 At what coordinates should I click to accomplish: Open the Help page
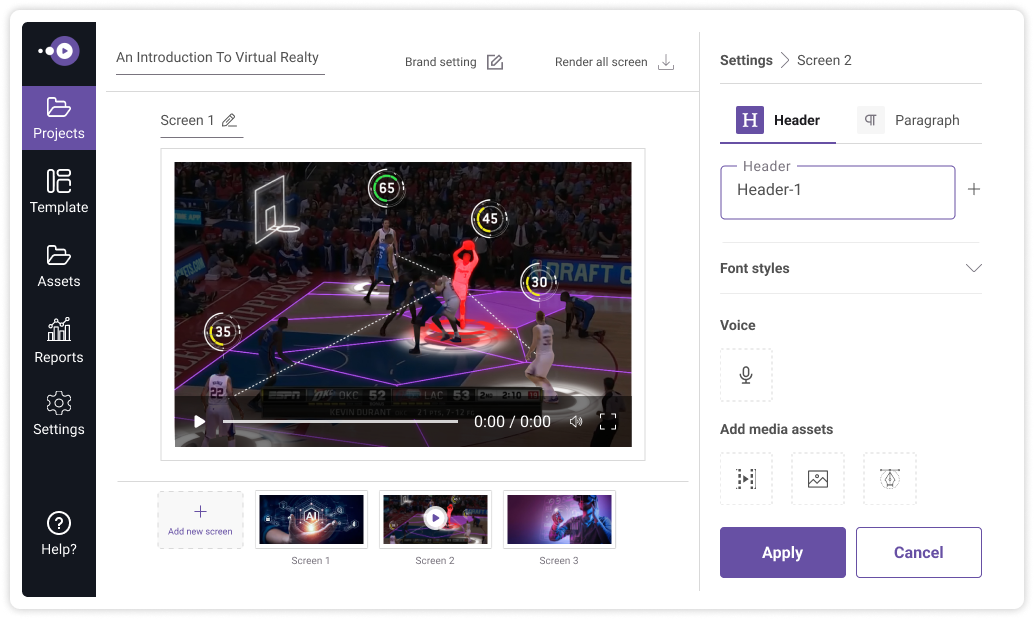click(x=59, y=533)
